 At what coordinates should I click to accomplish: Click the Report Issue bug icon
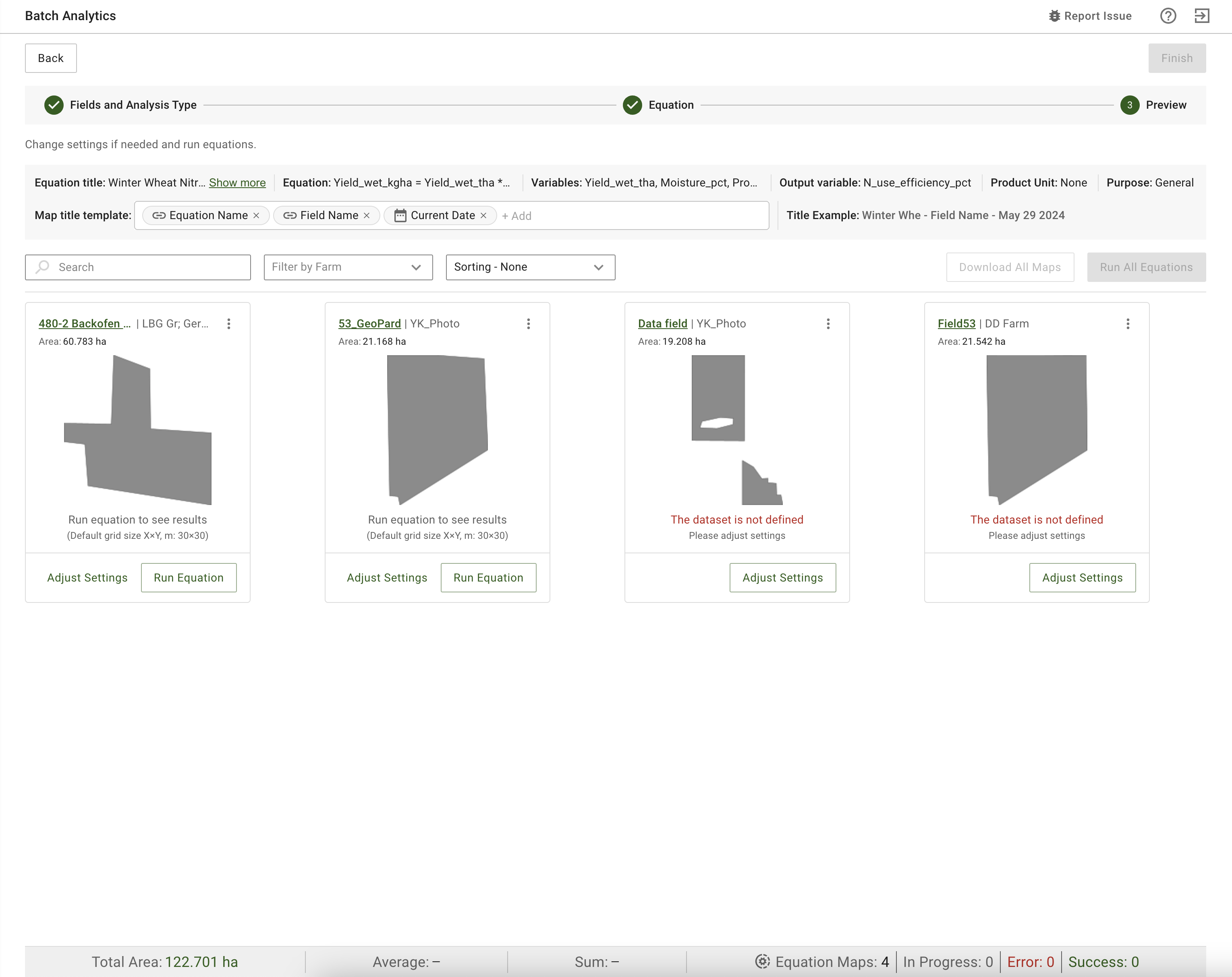1054,16
